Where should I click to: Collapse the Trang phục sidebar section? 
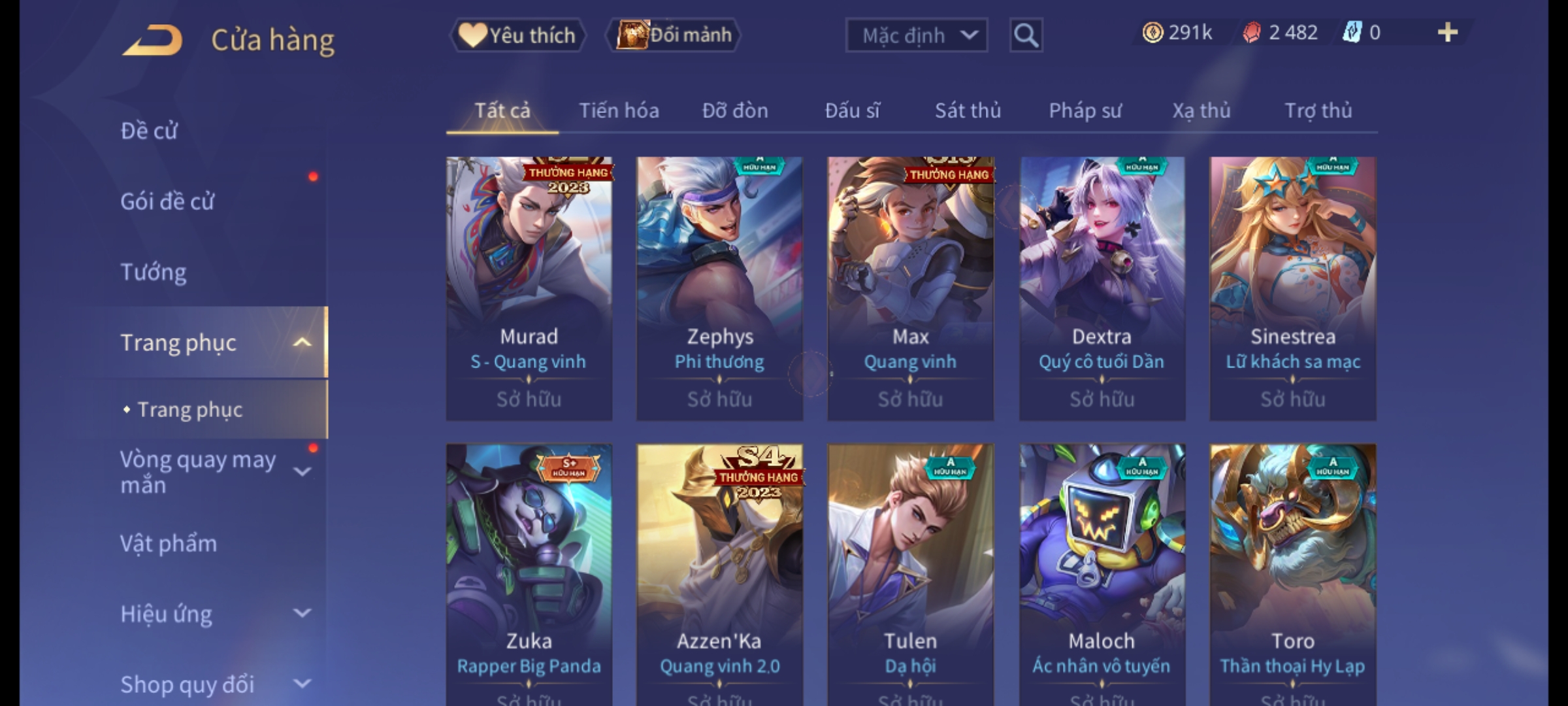302,343
